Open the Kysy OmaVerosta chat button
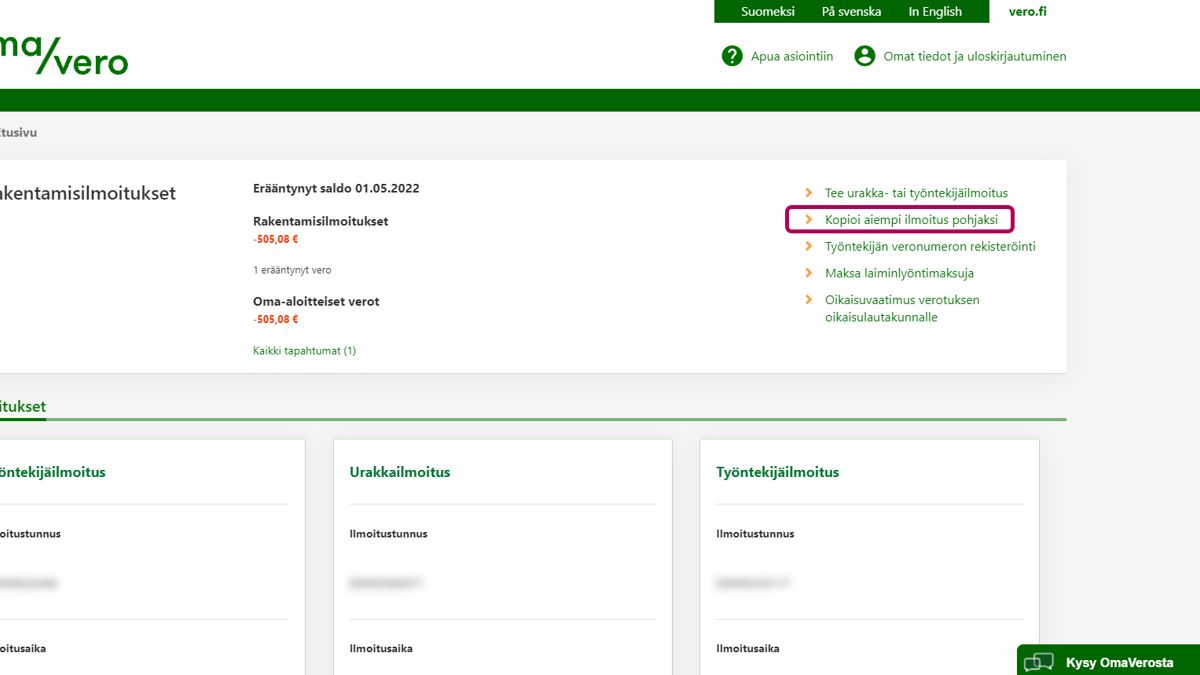1200x675 pixels. pos(1119,662)
